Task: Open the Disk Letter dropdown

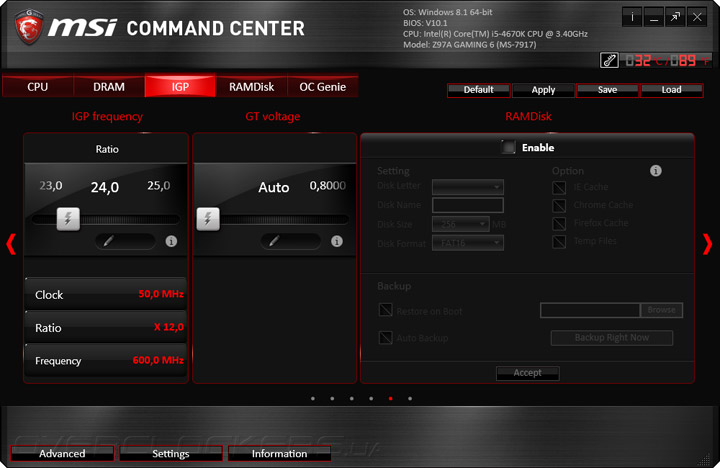Action: tap(468, 187)
